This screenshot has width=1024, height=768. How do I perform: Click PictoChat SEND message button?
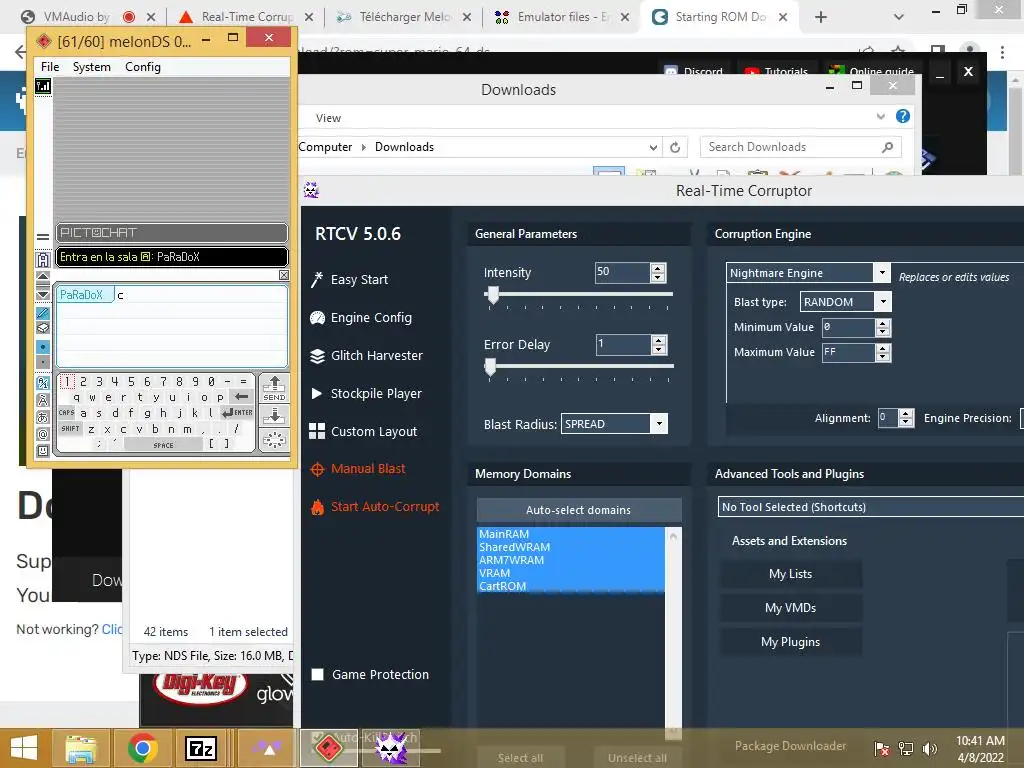point(274,388)
